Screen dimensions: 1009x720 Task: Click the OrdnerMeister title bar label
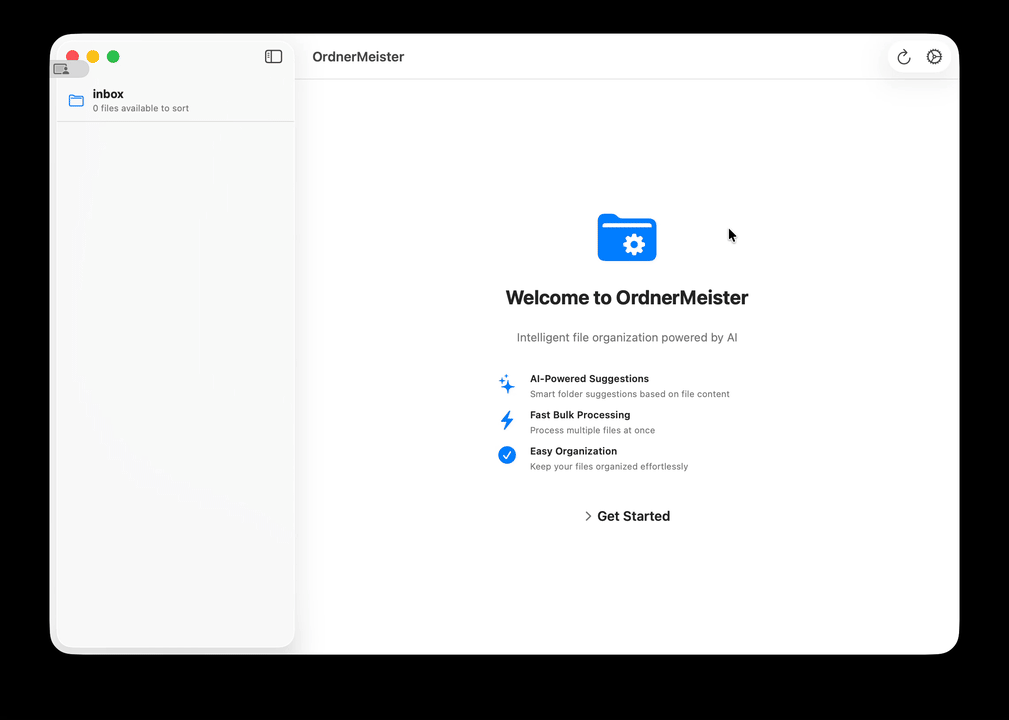[x=358, y=57]
